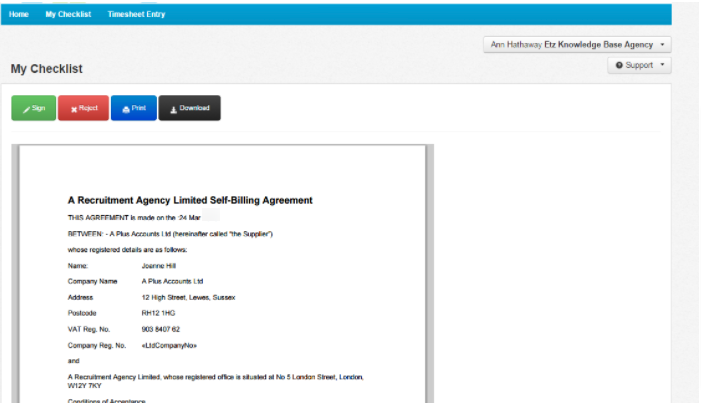Click the pencil icon on the Sign button
This screenshot has height=407, width=701.
pos(26,109)
